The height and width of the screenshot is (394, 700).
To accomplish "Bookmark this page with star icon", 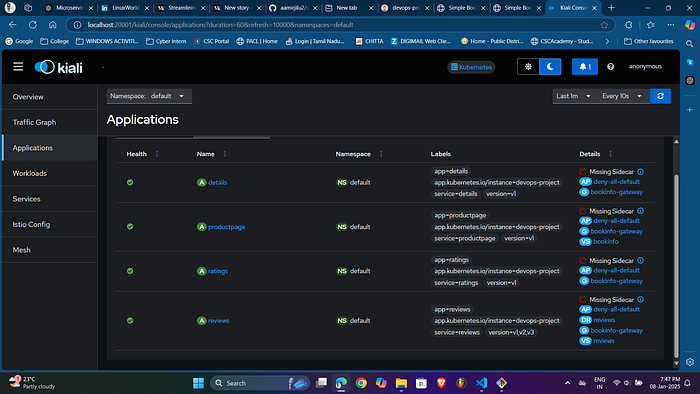I will [x=604, y=25].
